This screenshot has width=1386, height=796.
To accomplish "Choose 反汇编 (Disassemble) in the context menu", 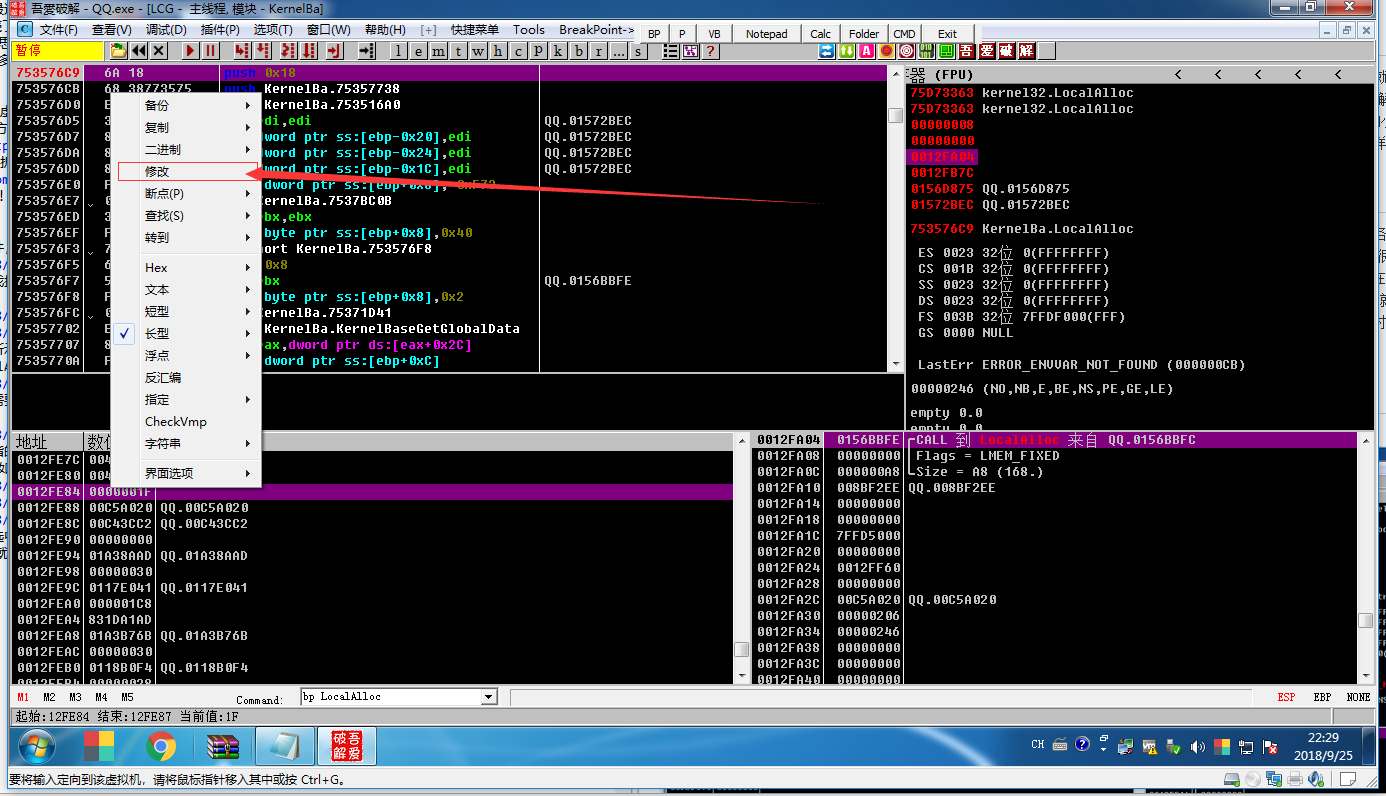I will 186,378.
